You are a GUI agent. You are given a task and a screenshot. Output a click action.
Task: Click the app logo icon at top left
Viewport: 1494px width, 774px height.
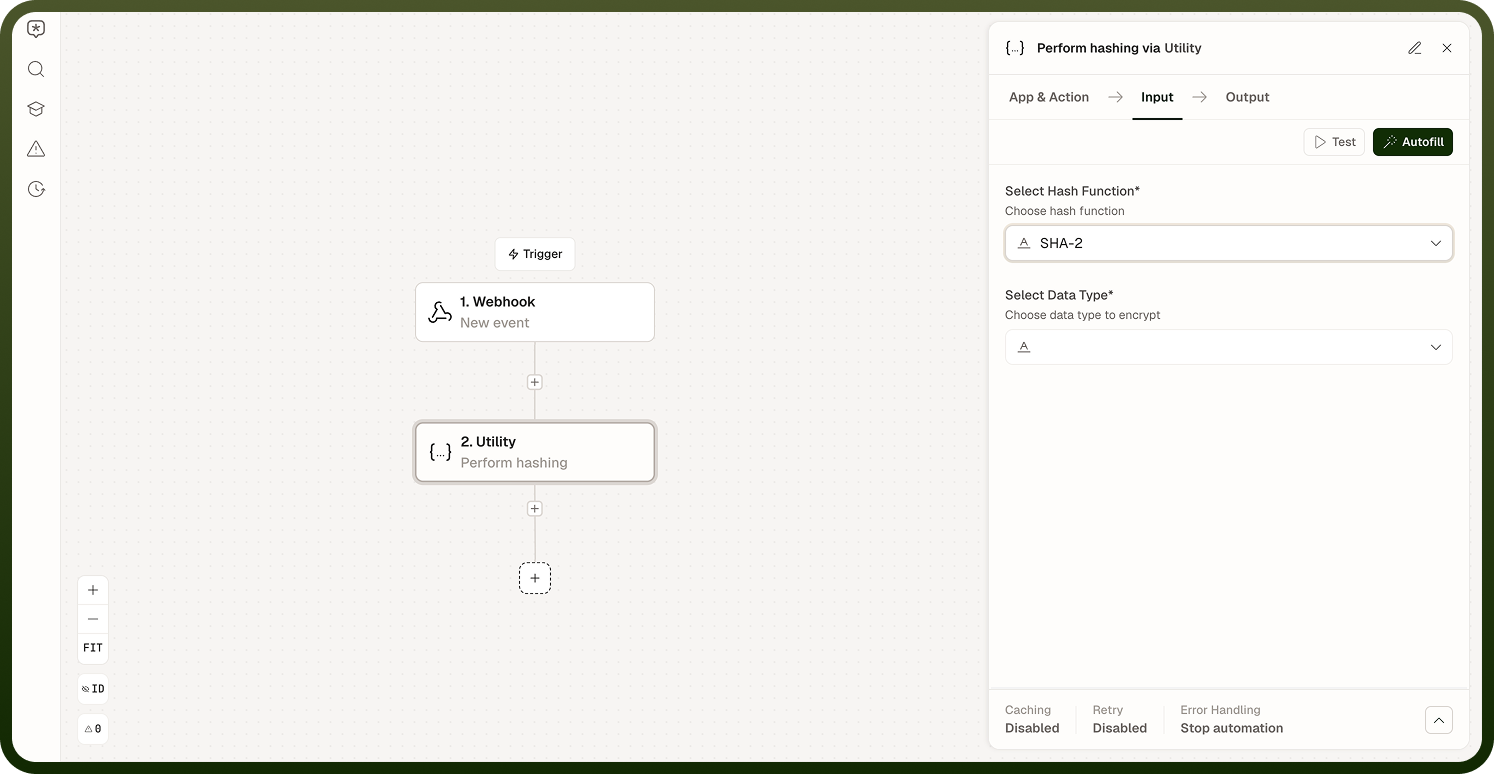[36, 30]
